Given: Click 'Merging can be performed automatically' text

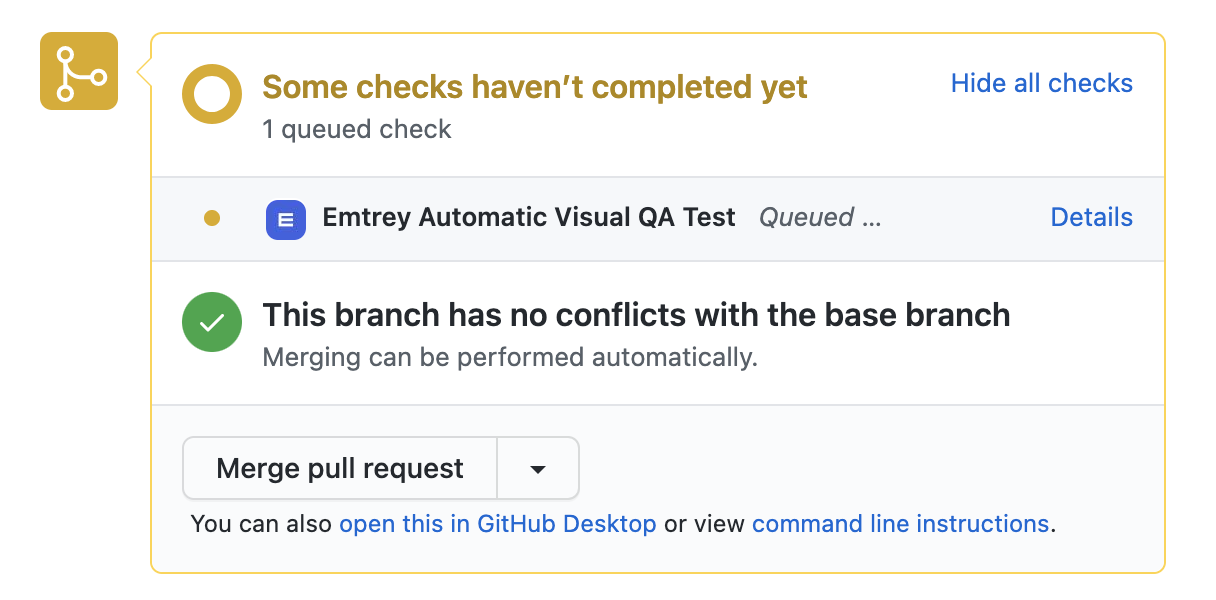Looking at the screenshot, I should pos(510,357).
